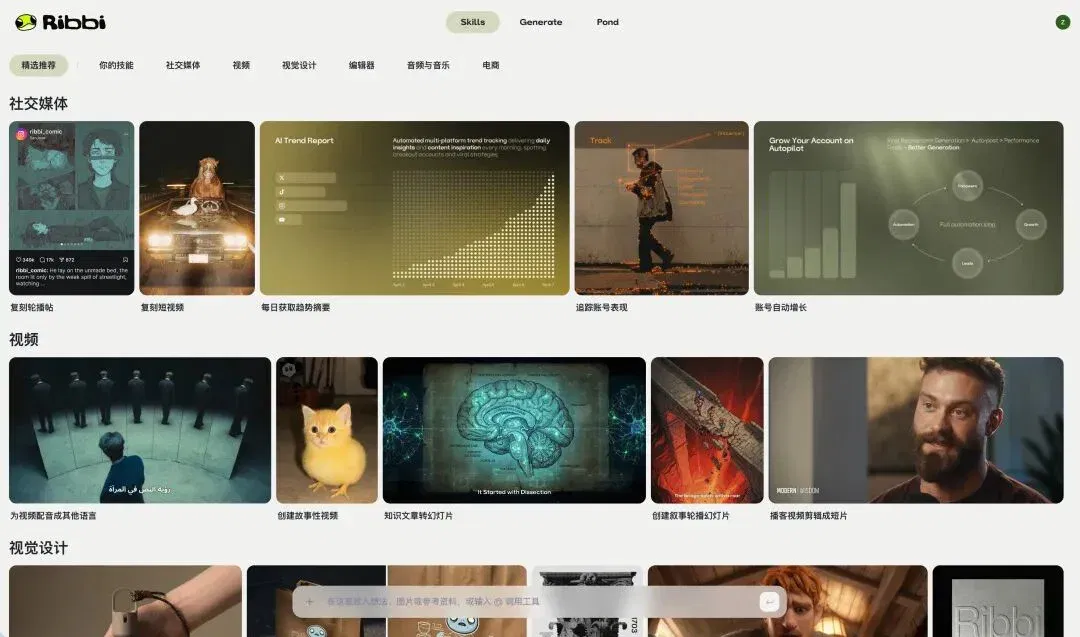Screen dimensions: 1080x637
Task: Focus the prompt text input field
Action: tap(539, 602)
